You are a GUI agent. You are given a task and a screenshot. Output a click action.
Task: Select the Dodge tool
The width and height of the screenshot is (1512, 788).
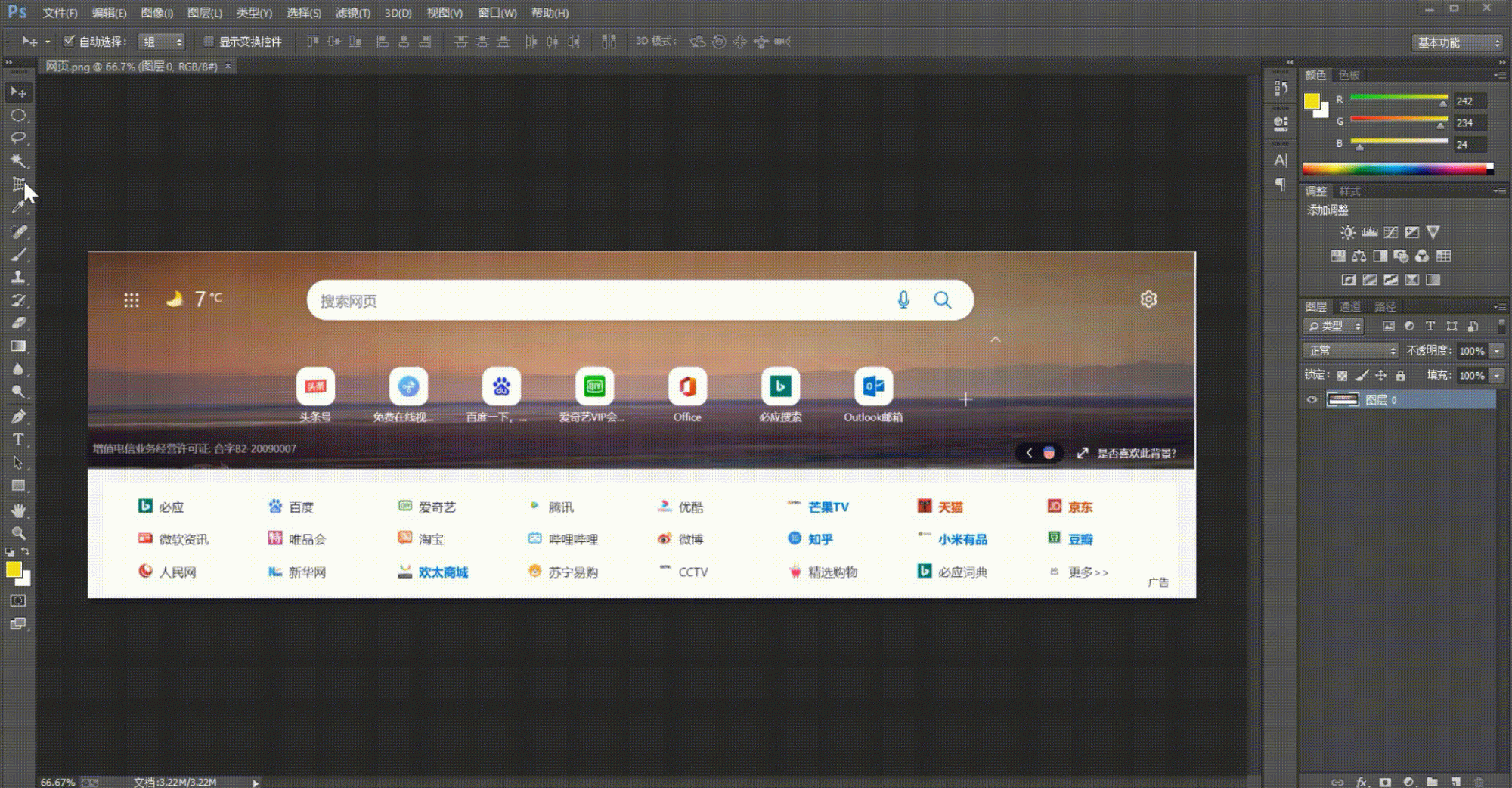click(x=18, y=392)
